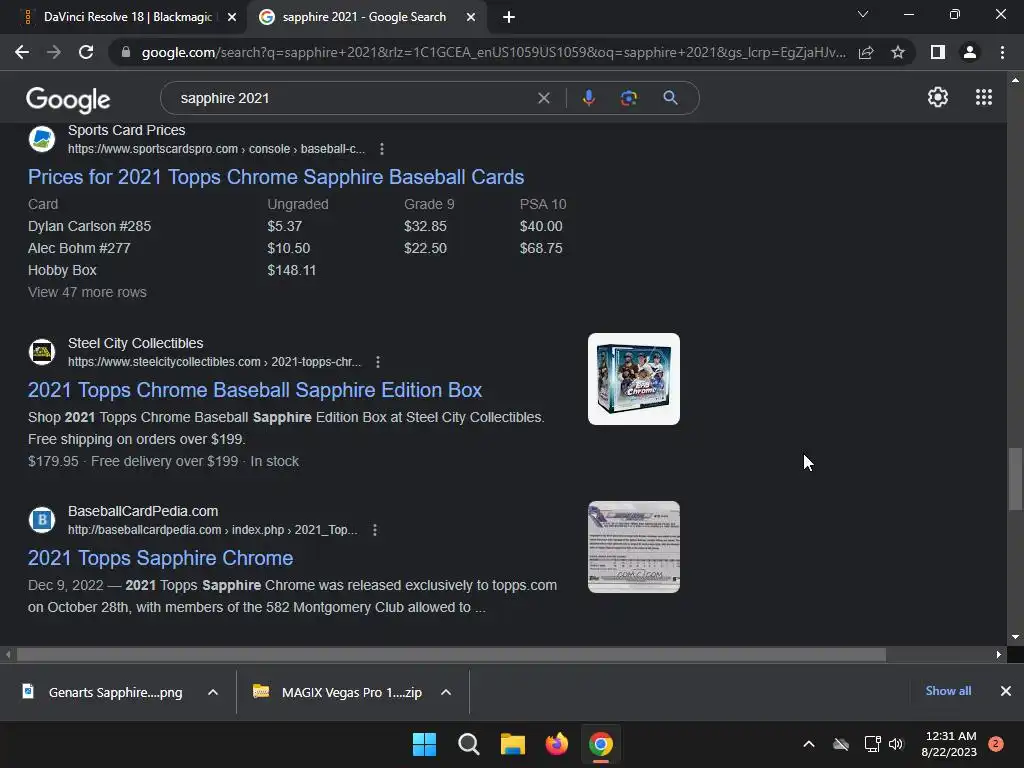Open clock and date 12:31 AM
Image resolution: width=1024 pixels, height=768 pixels.
click(949, 744)
